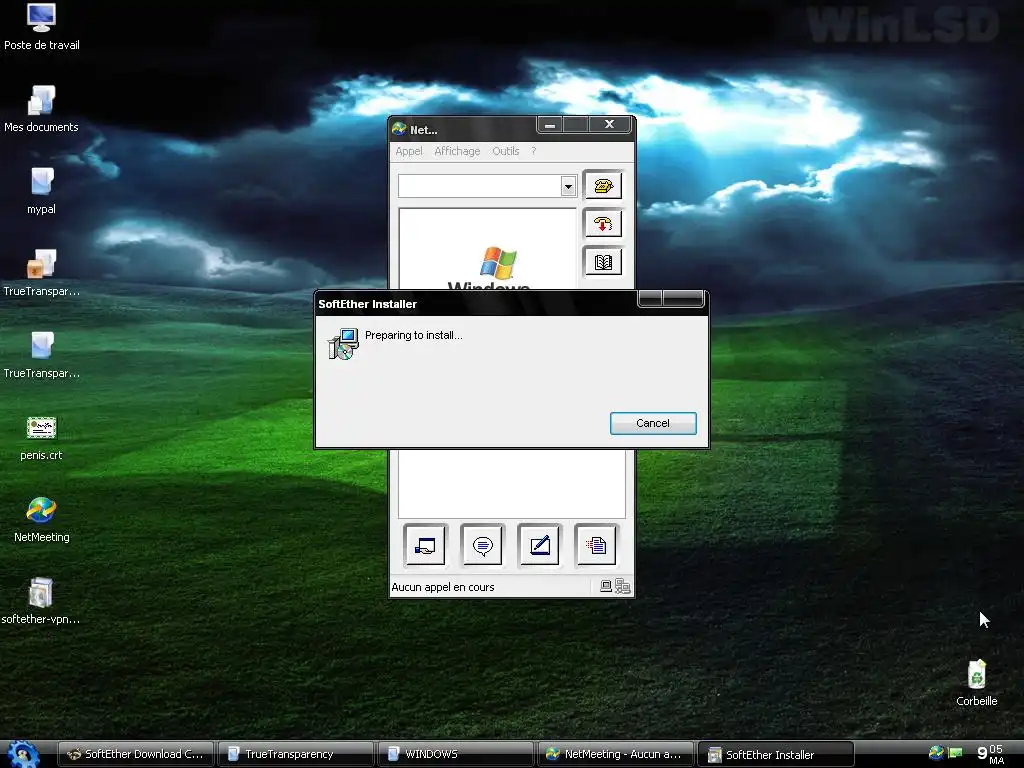Expand the NetMeeting address dropdown arrow
Image resolution: width=1024 pixels, height=768 pixels.
(x=568, y=187)
